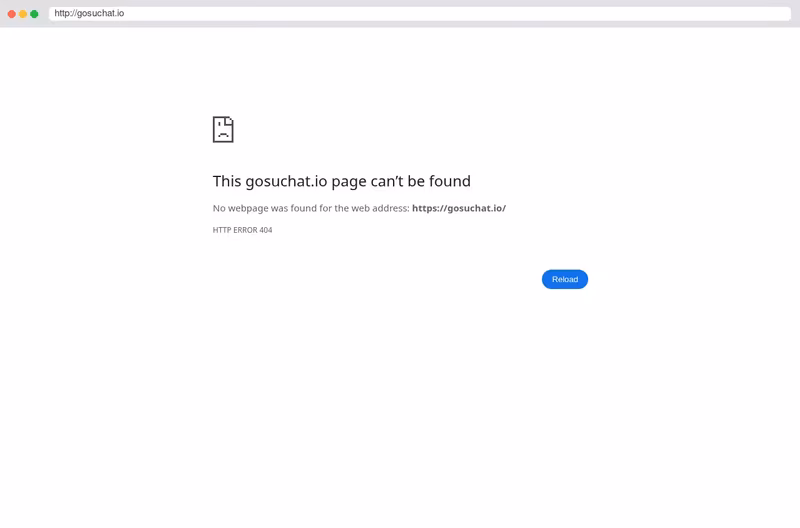
Task: Click the blue Reload button
Action: coord(564,279)
